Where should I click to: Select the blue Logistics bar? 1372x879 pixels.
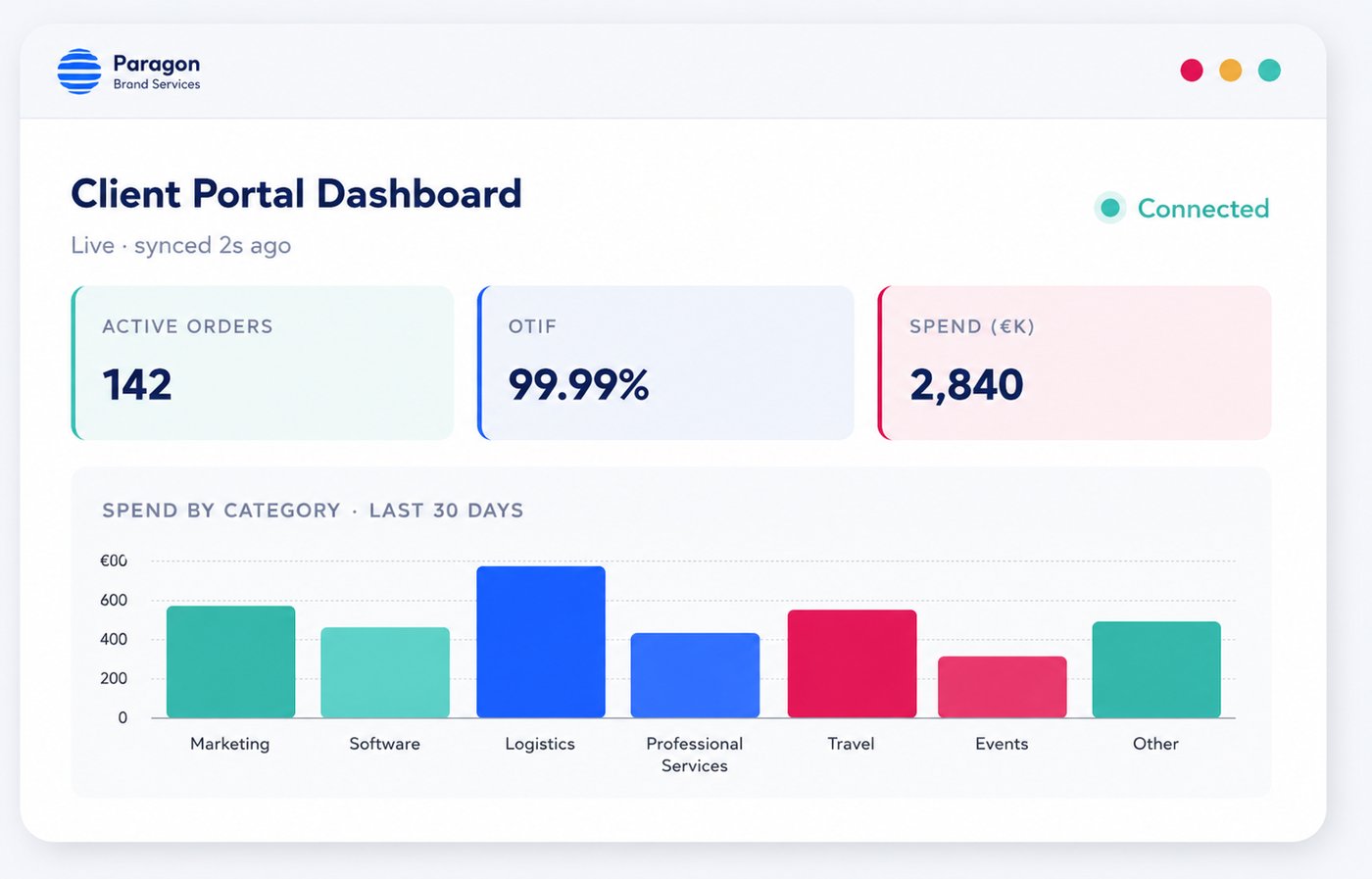[541, 642]
